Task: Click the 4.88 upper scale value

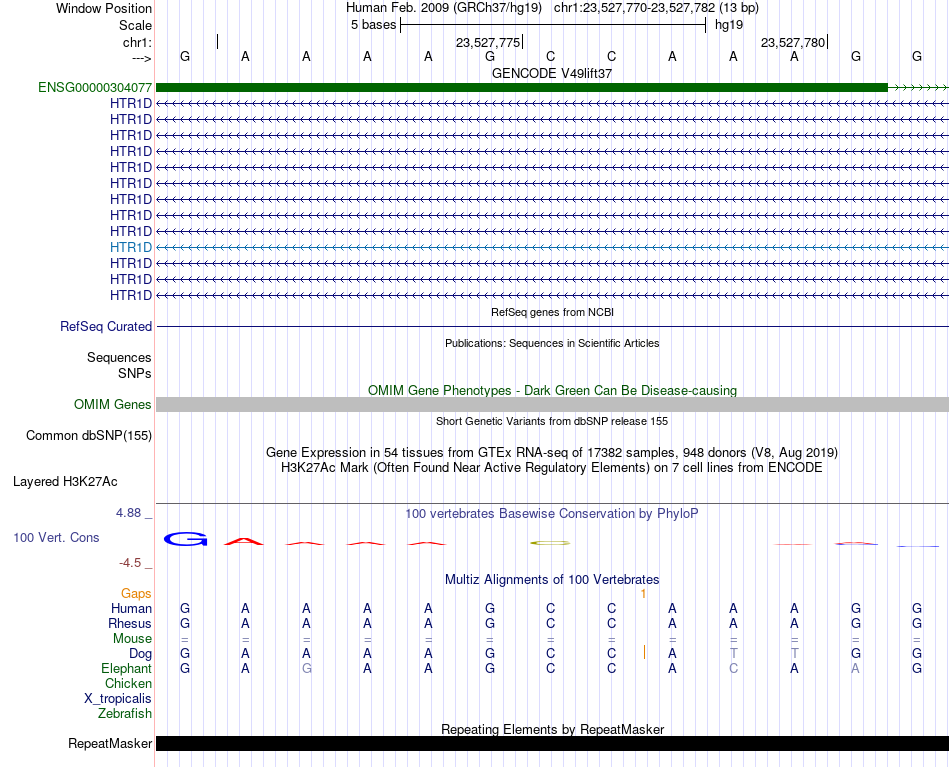Action: pyautogui.click(x=128, y=513)
